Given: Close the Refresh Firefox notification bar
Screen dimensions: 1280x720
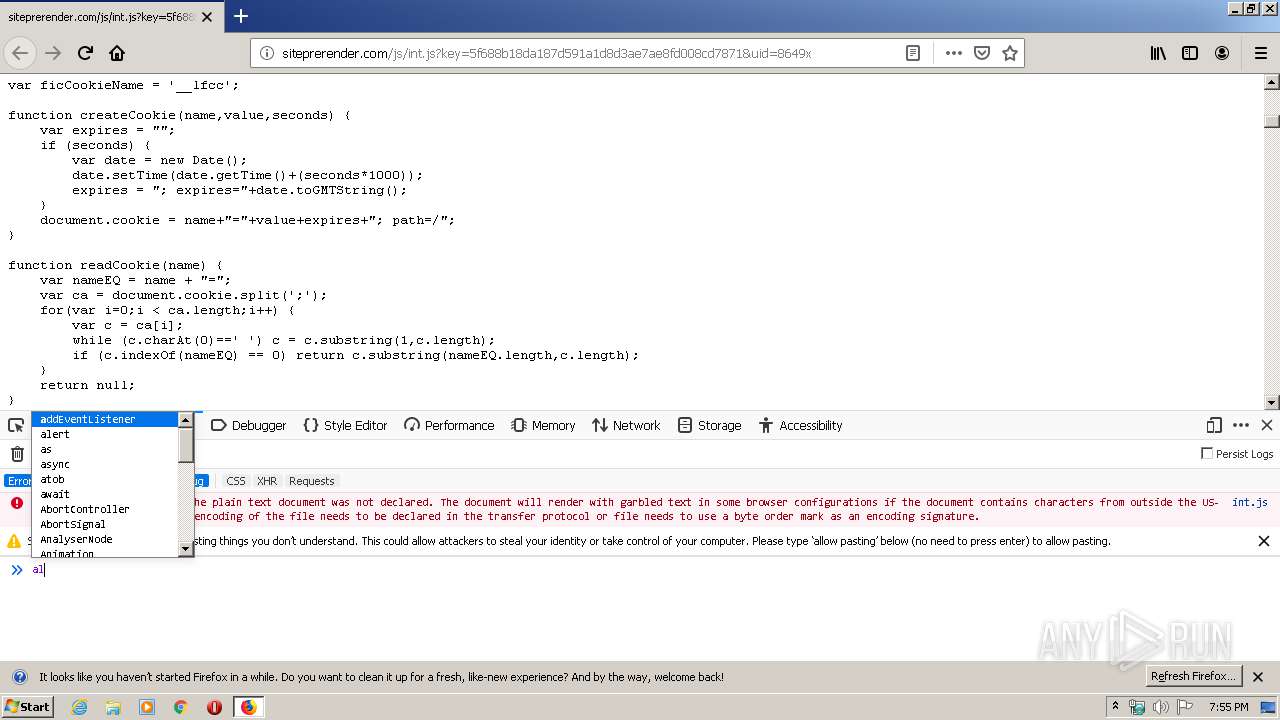Looking at the screenshot, I should pos(1259,677).
